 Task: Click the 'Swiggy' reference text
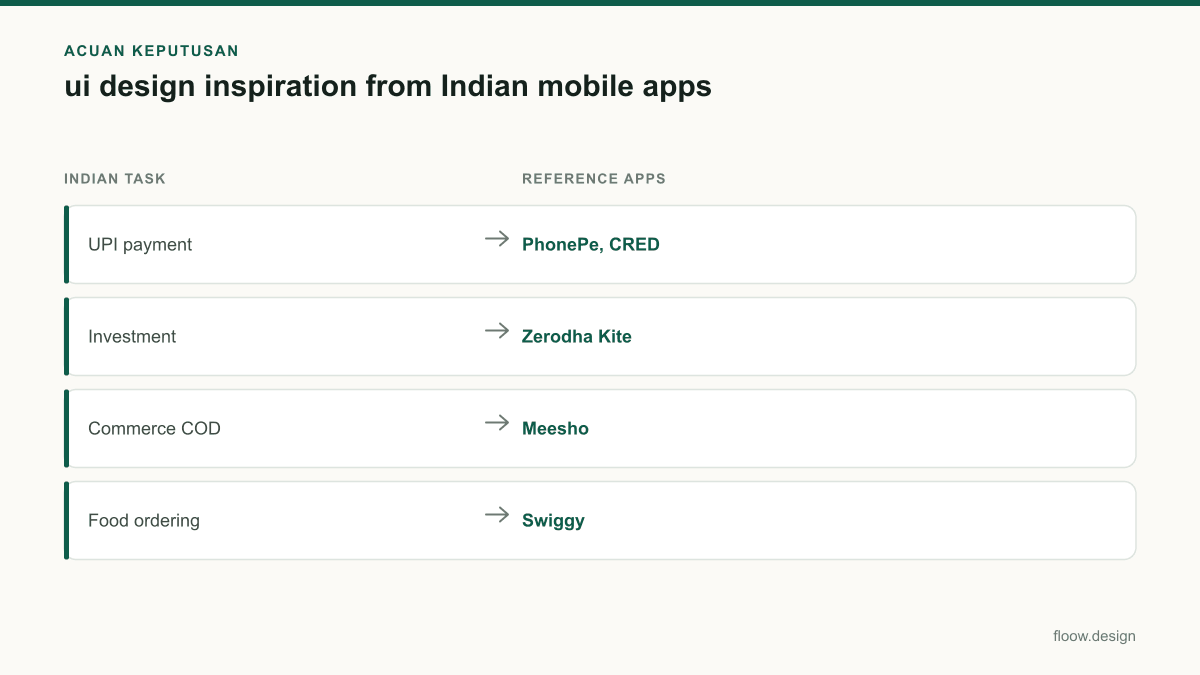coord(553,521)
